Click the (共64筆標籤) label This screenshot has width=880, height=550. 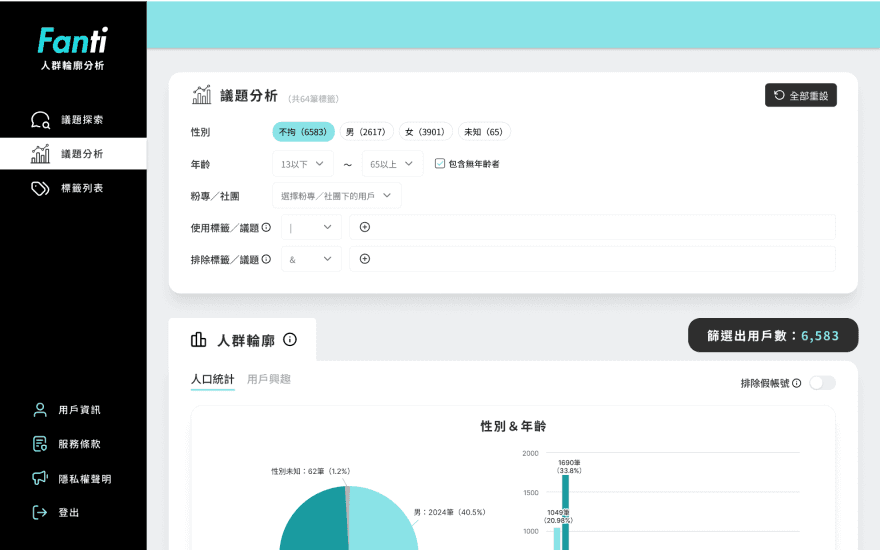[313, 99]
